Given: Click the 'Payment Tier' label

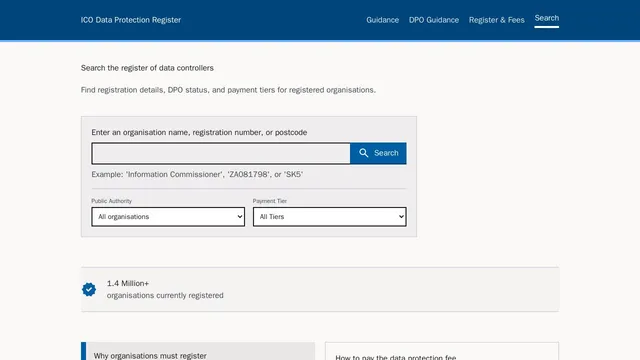Looking at the screenshot, I should coord(270,201).
